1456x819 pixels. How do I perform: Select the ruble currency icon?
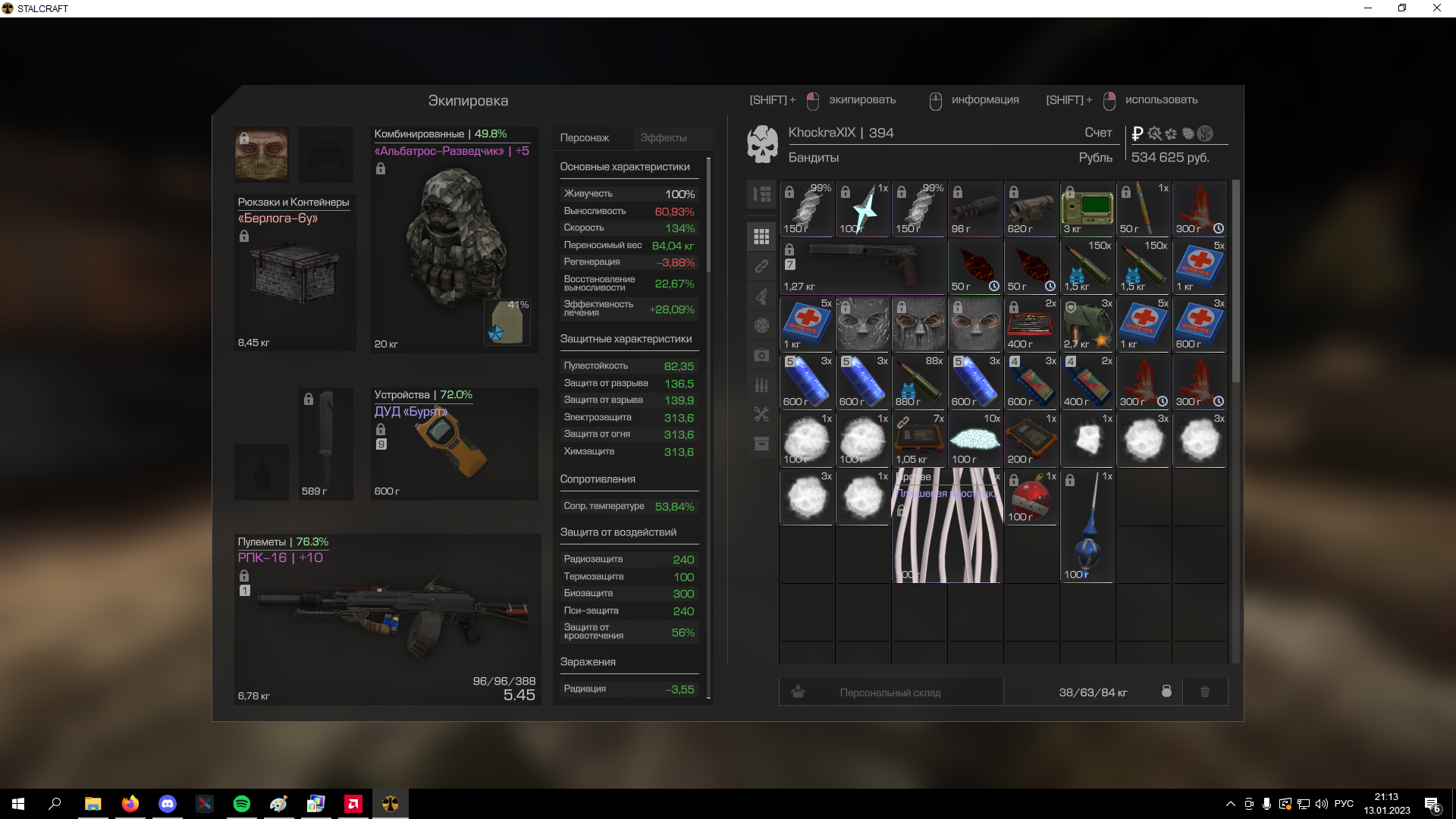coord(1137,133)
